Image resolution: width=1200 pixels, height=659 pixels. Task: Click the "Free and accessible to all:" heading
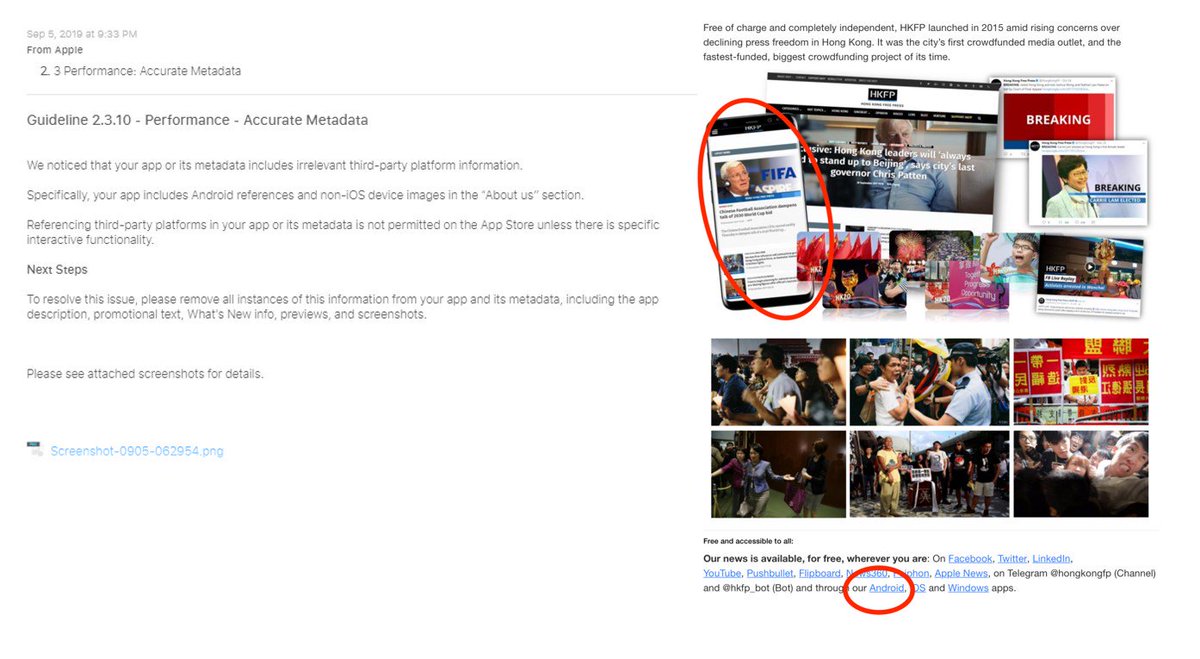[748, 541]
